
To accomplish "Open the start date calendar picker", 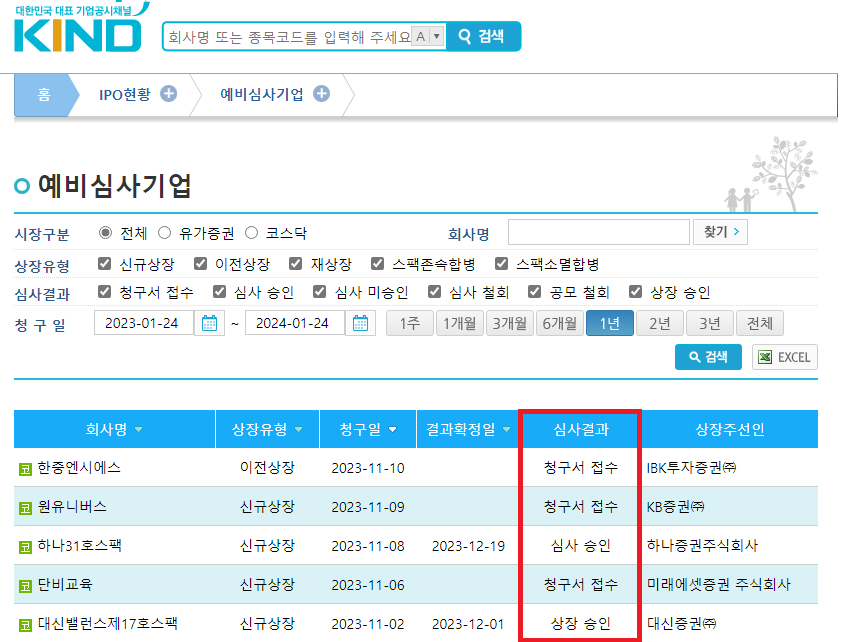I will pos(209,323).
